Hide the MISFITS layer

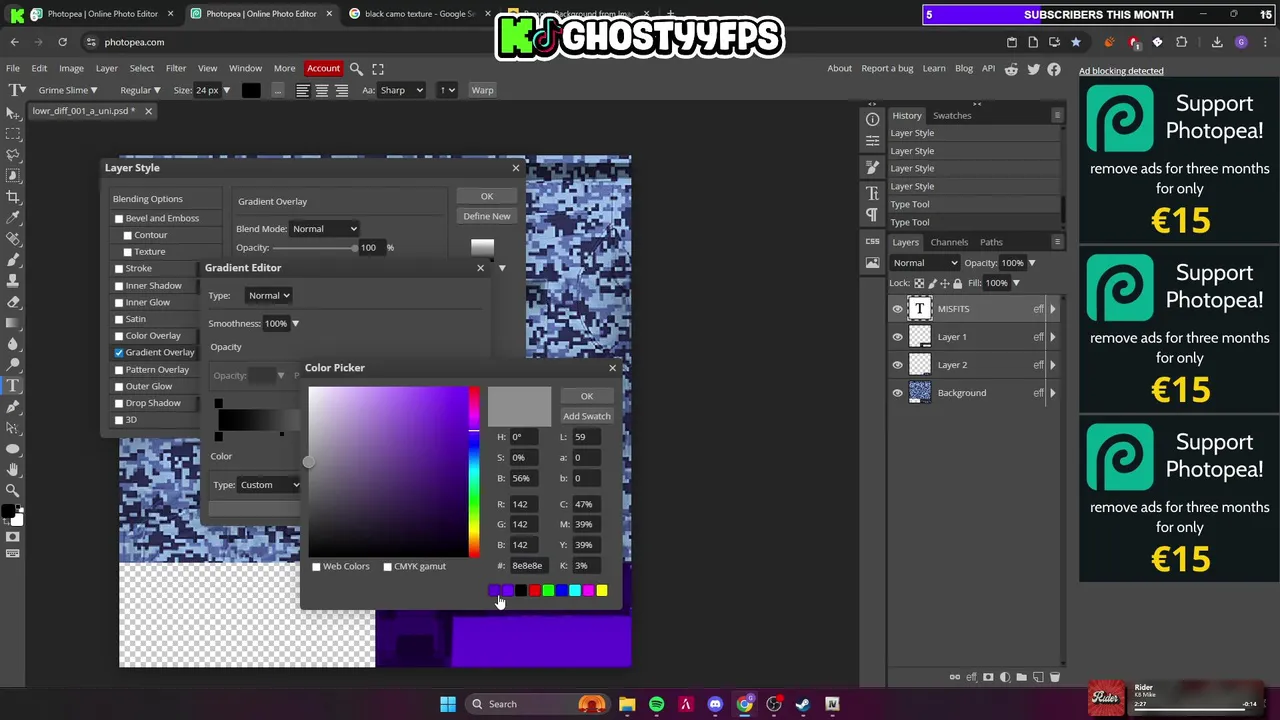point(897,309)
